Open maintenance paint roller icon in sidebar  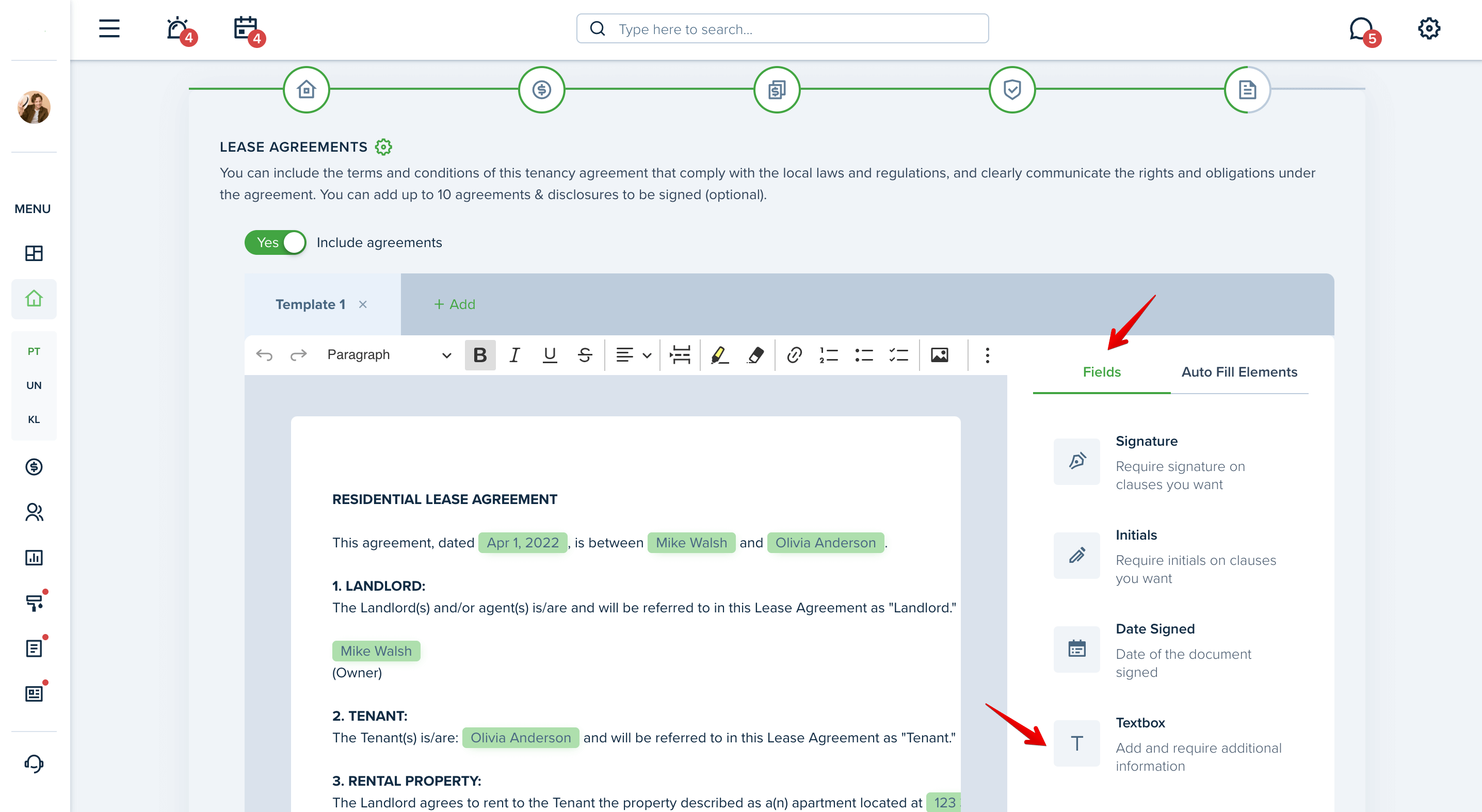pyautogui.click(x=34, y=603)
